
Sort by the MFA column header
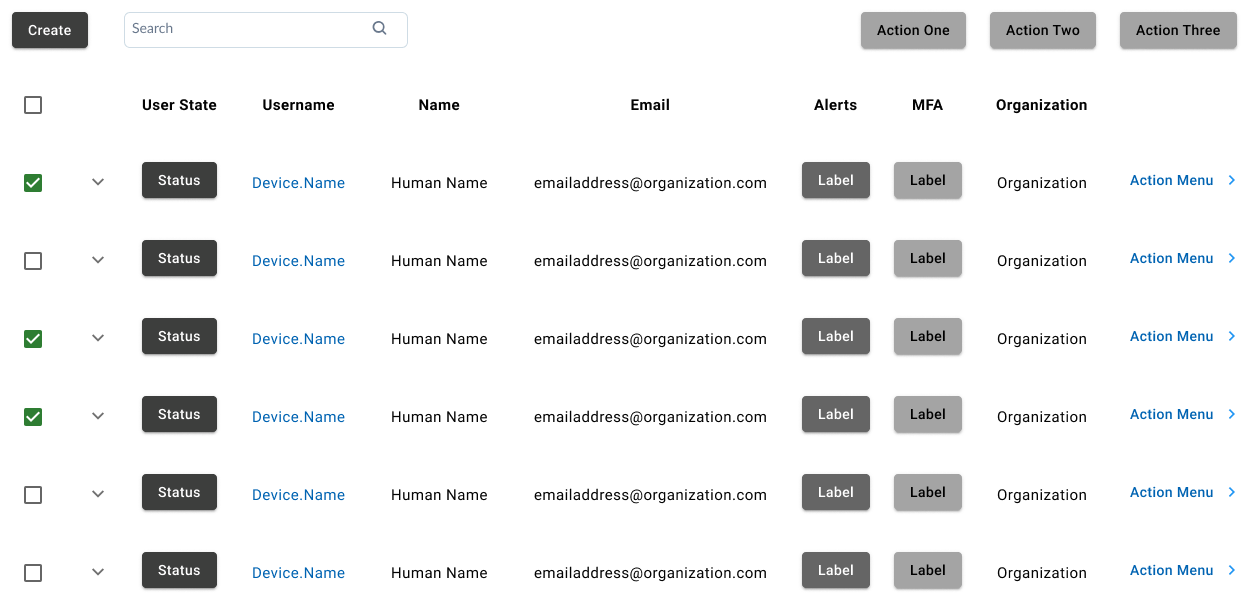tap(927, 105)
